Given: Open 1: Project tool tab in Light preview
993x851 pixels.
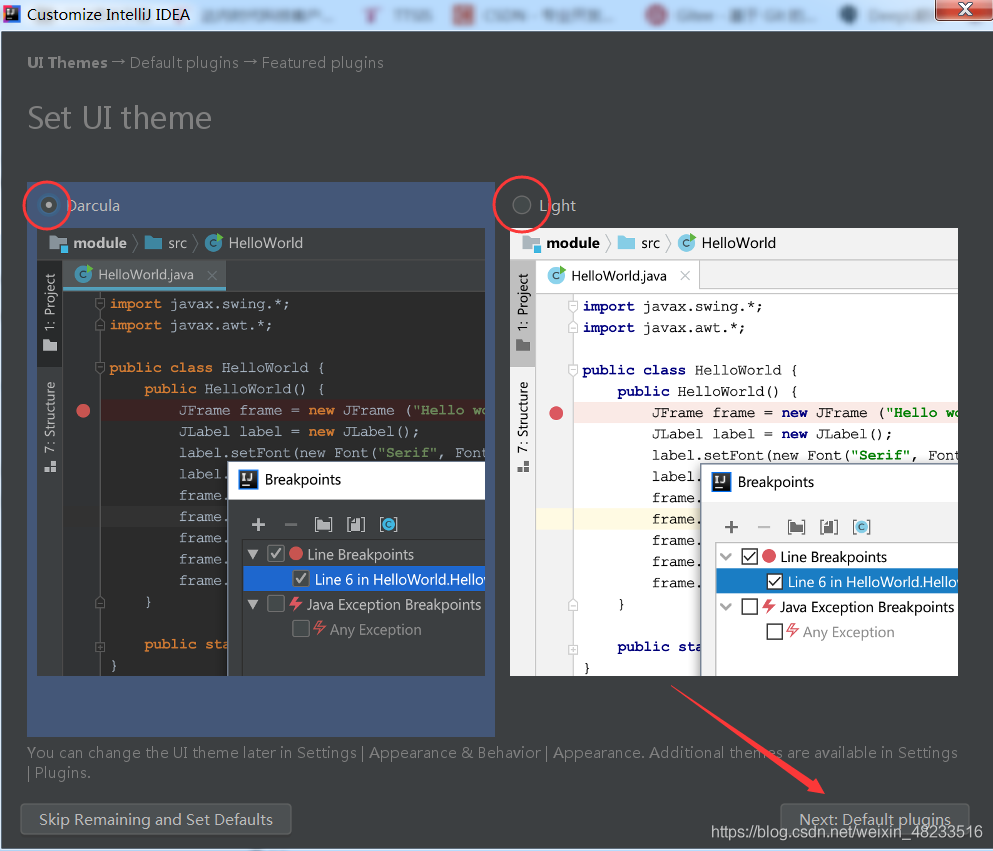Looking at the screenshot, I should point(523,313).
